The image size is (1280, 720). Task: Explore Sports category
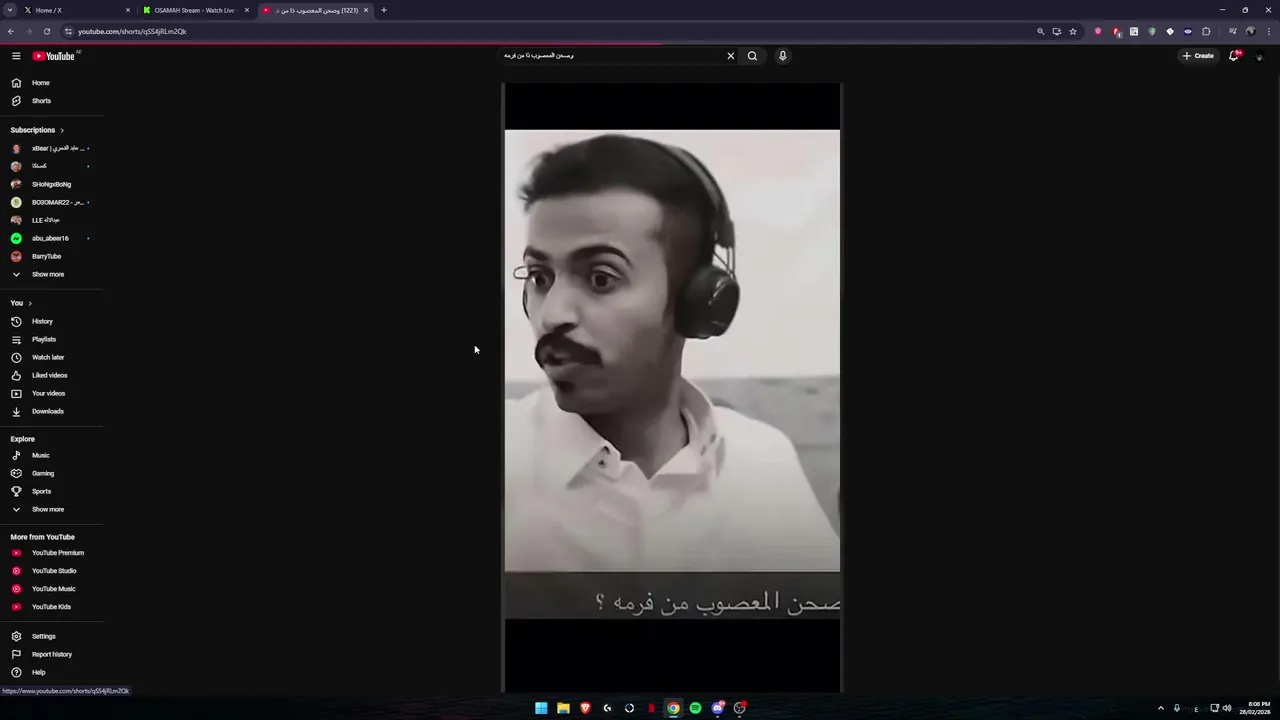click(x=52, y=491)
